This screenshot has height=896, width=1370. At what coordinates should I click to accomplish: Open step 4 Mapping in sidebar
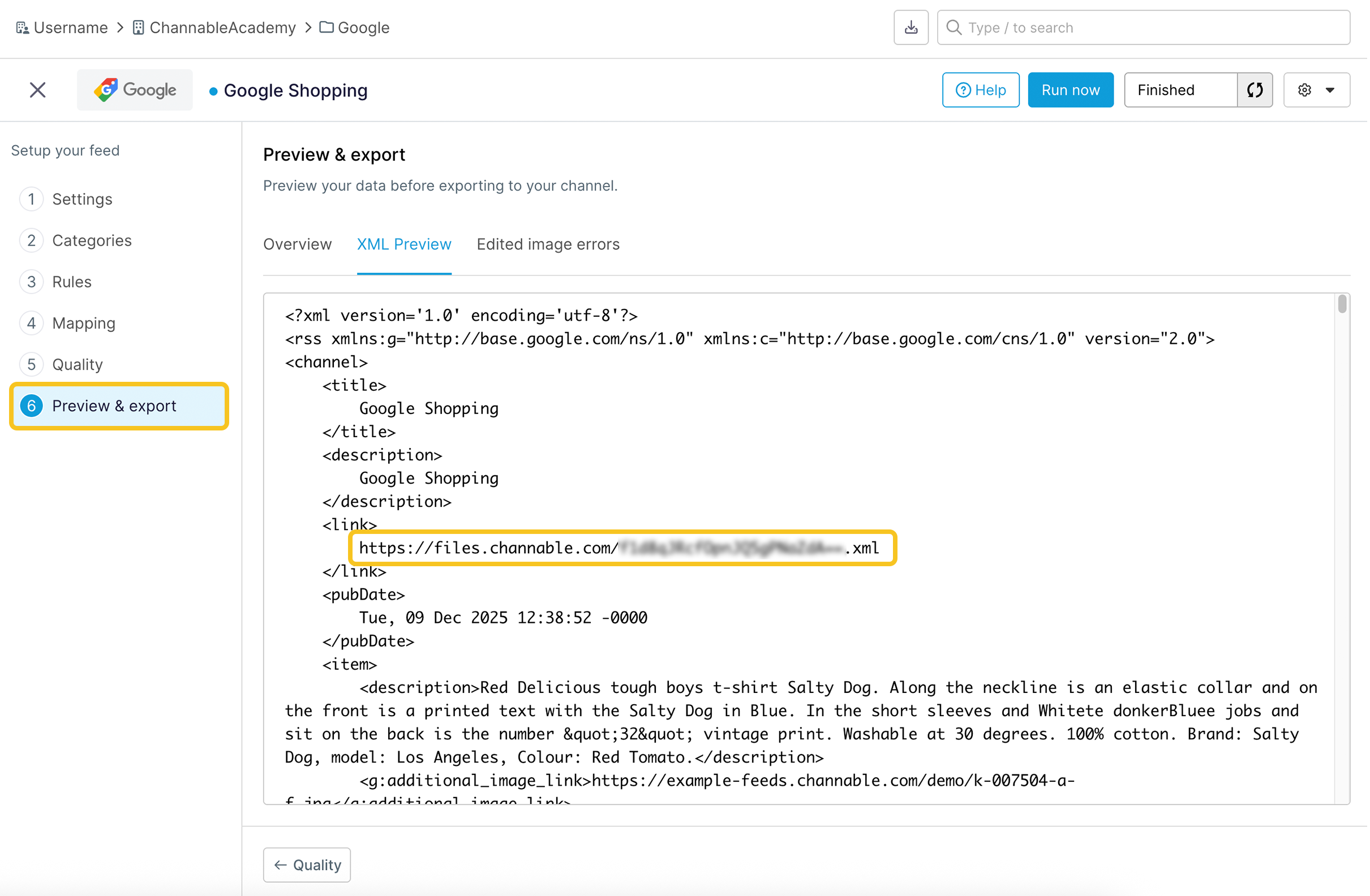click(x=84, y=324)
